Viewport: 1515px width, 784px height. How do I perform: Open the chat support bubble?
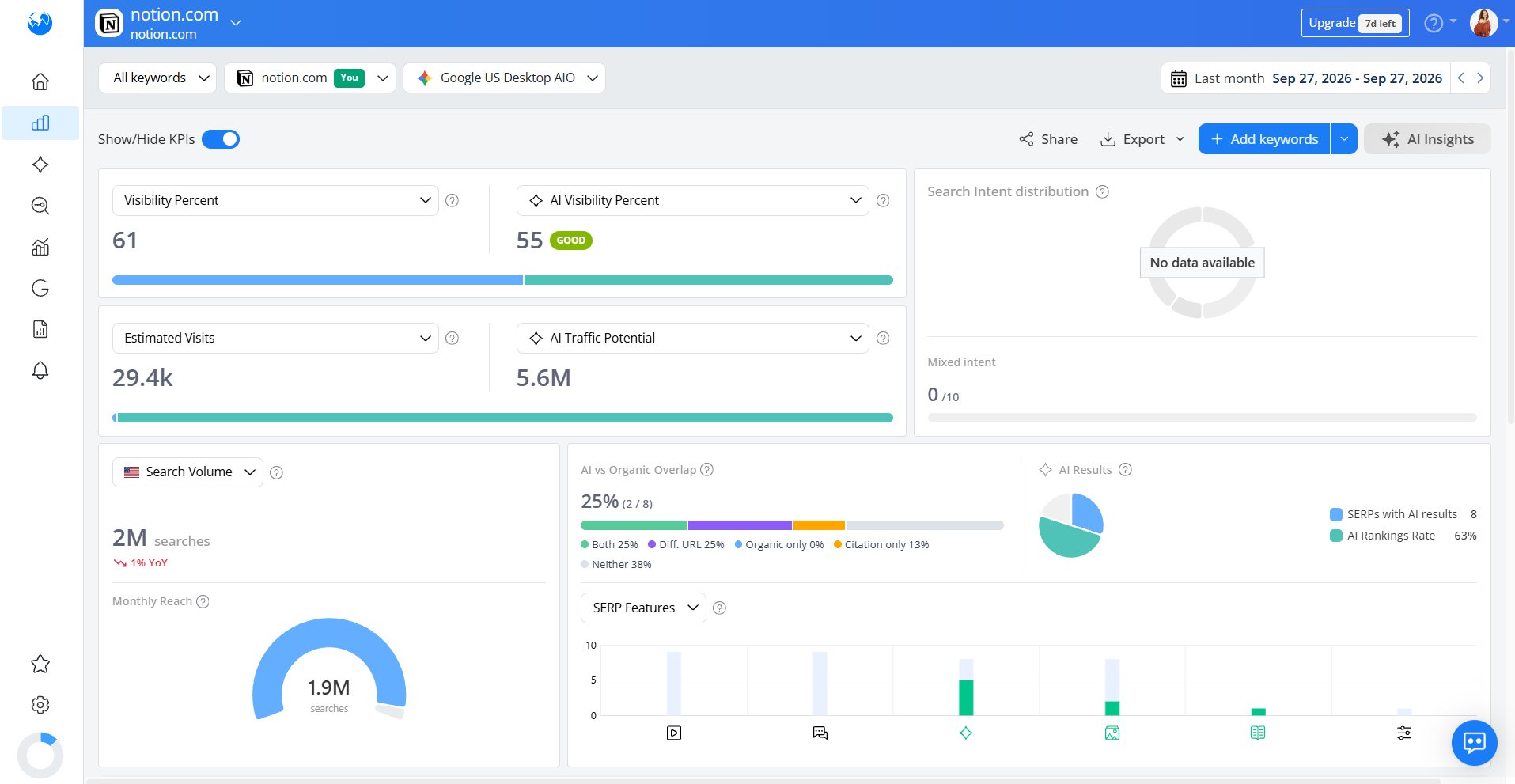tap(1475, 743)
